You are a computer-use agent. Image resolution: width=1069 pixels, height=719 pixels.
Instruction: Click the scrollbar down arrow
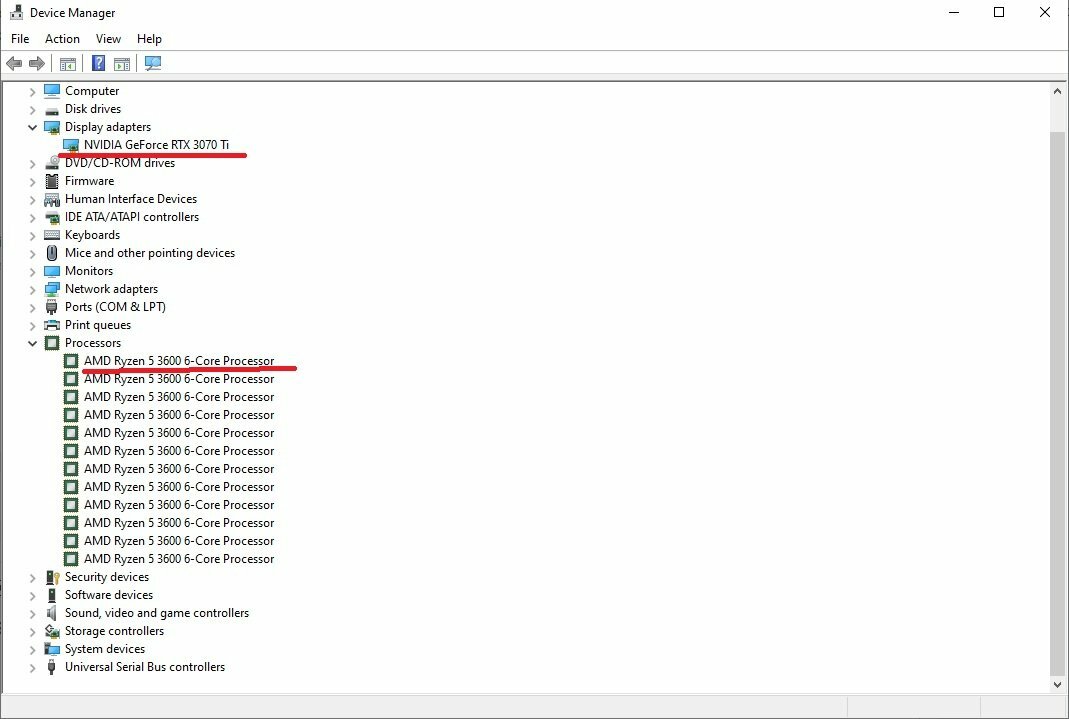(1057, 685)
